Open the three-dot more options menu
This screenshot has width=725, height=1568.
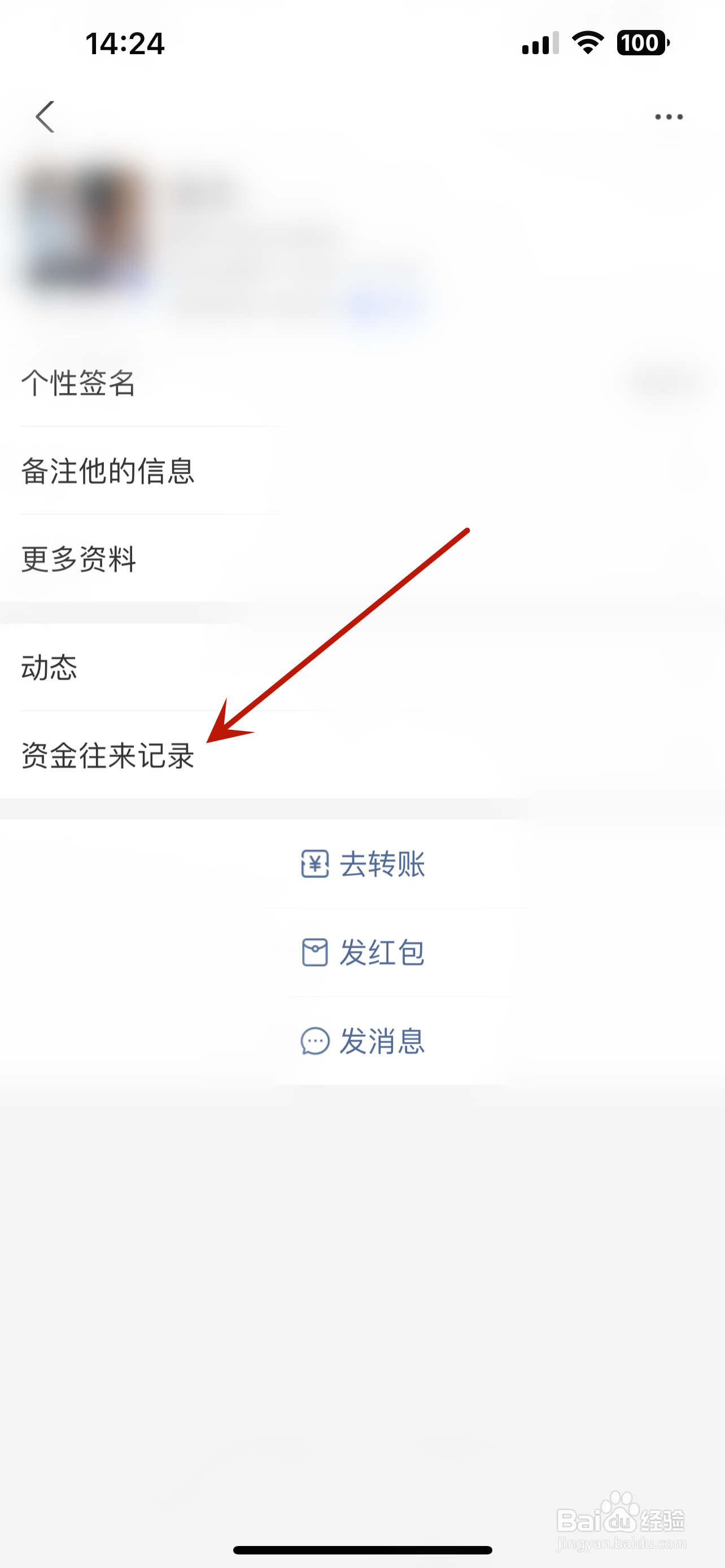click(669, 117)
